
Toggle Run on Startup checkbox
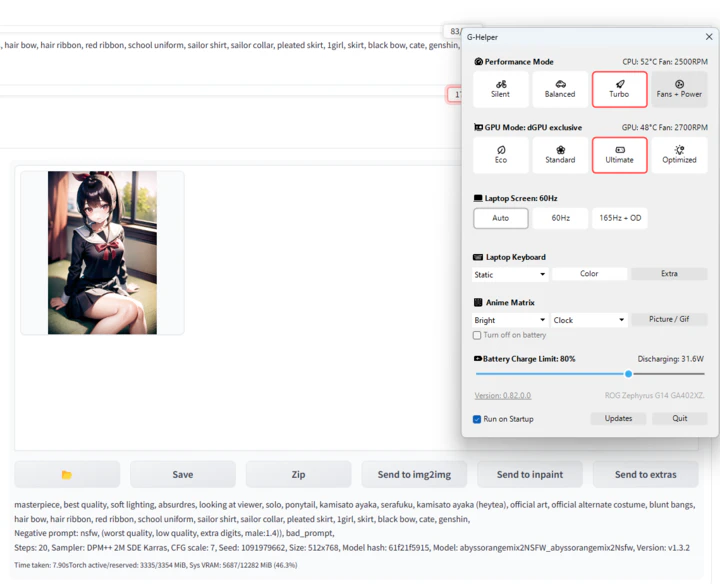point(477,419)
